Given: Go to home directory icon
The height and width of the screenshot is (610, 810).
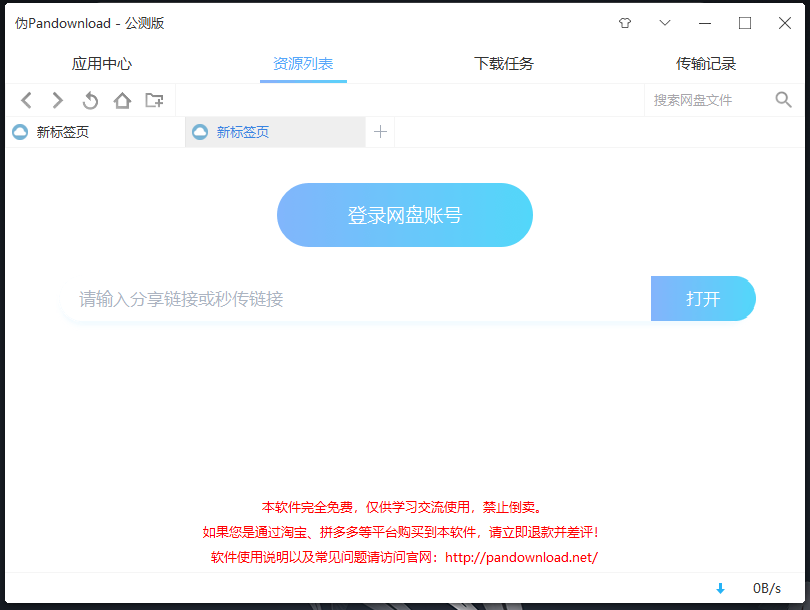Looking at the screenshot, I should [x=122, y=100].
